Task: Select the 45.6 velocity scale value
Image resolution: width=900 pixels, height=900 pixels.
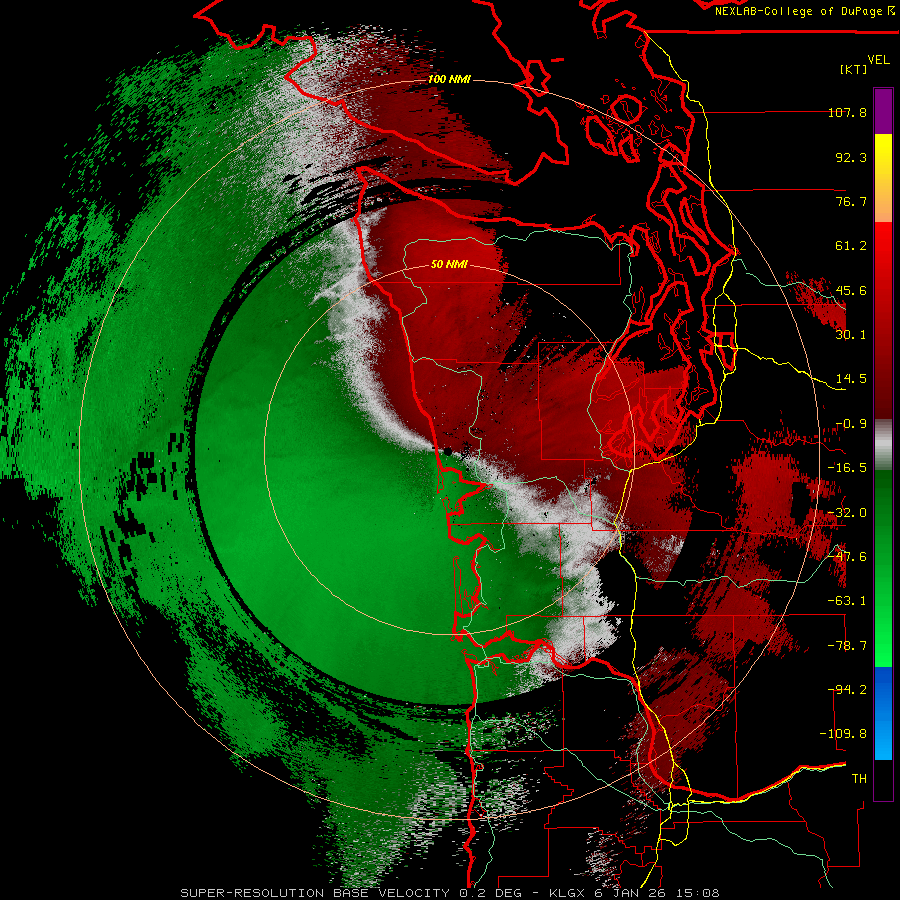Action: (851, 290)
